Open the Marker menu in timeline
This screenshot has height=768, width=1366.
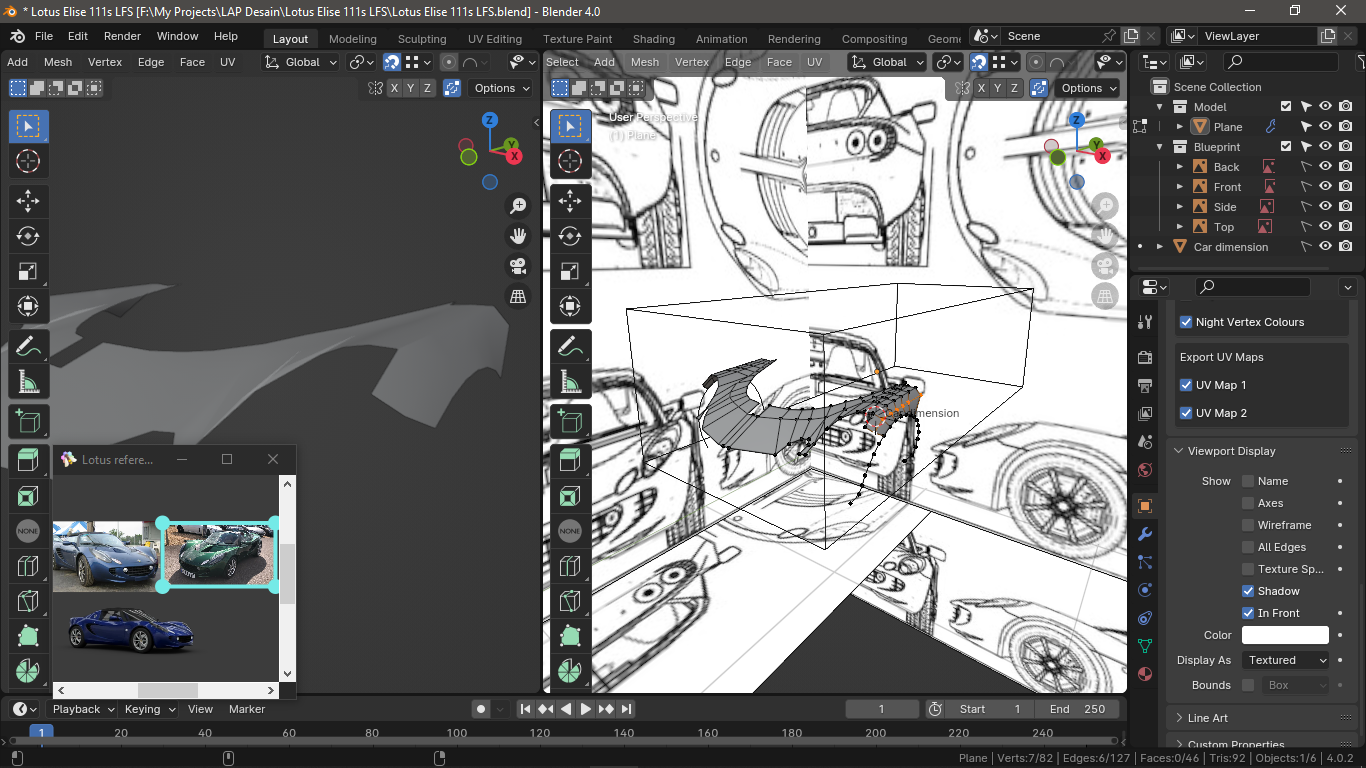coord(247,709)
